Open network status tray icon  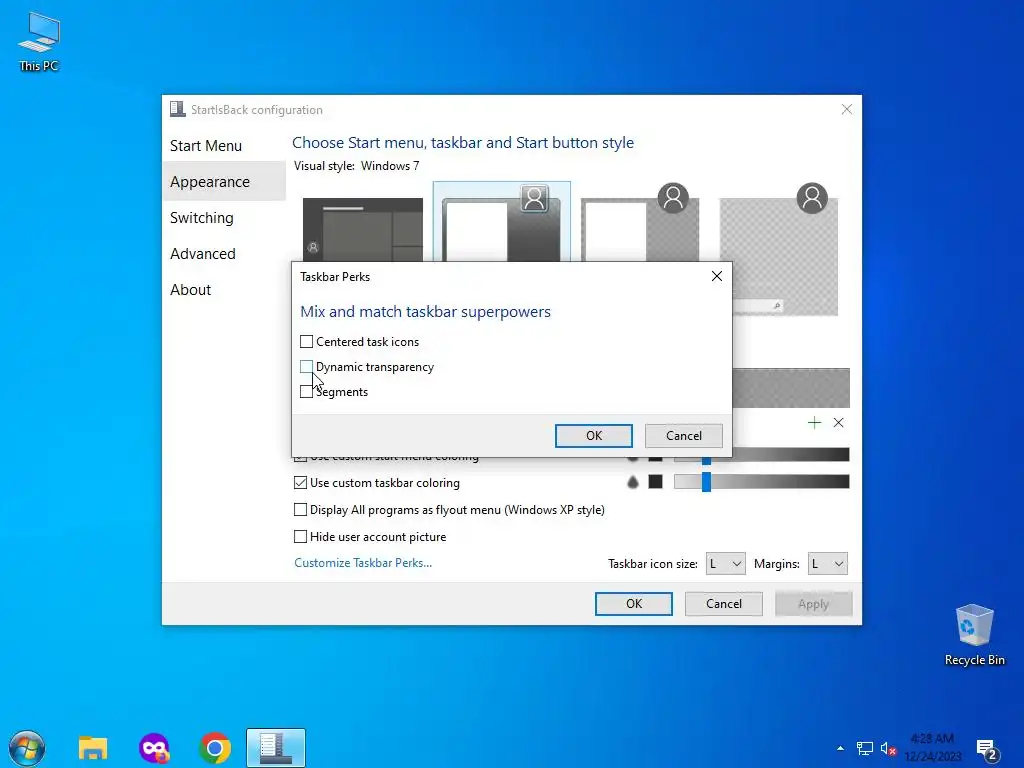click(865, 748)
